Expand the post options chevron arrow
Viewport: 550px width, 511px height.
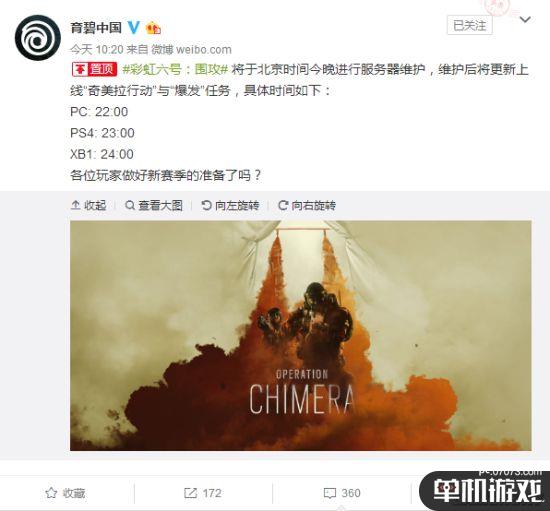coord(525,19)
